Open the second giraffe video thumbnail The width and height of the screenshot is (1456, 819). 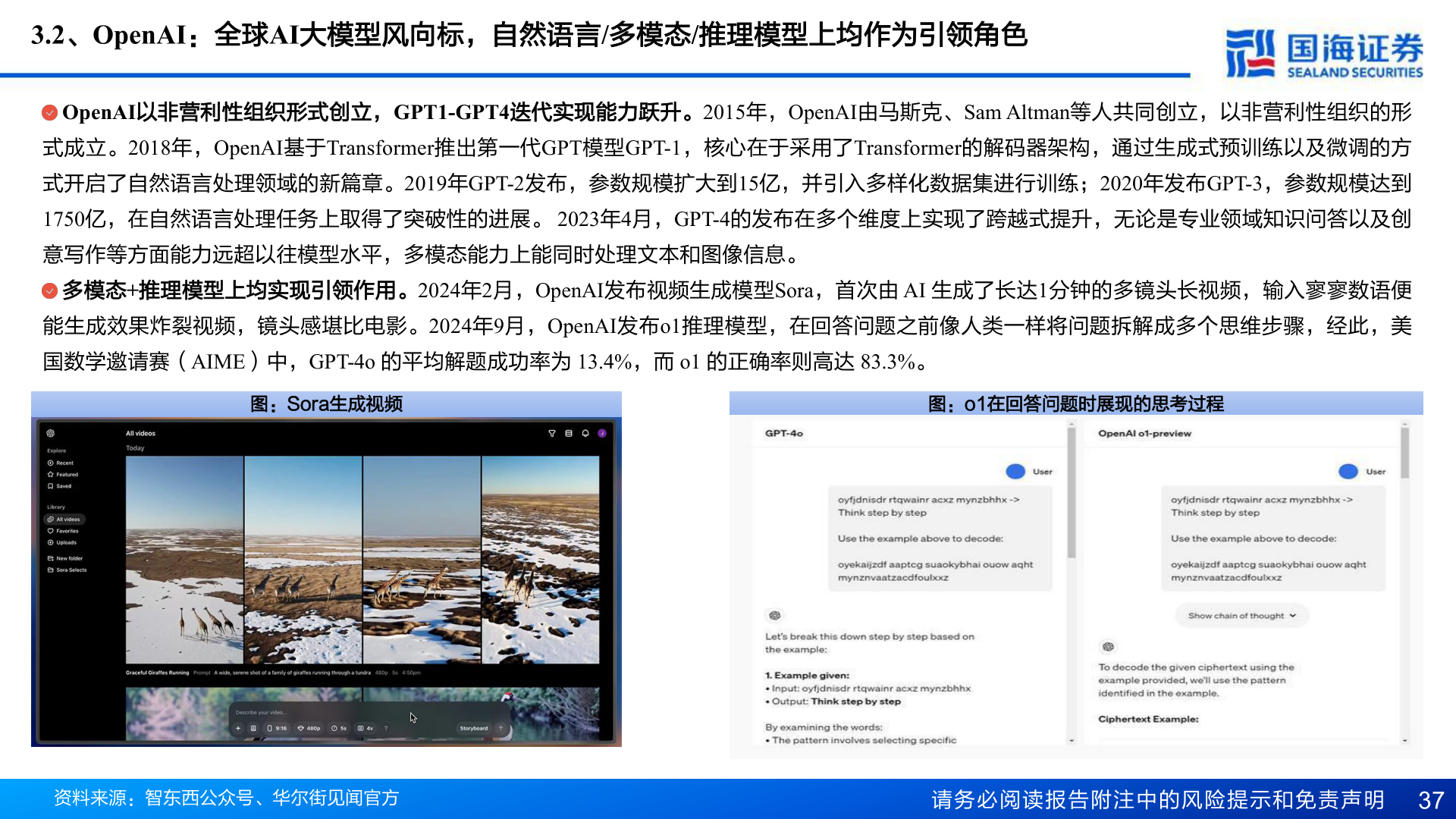pyautogui.click(x=303, y=560)
